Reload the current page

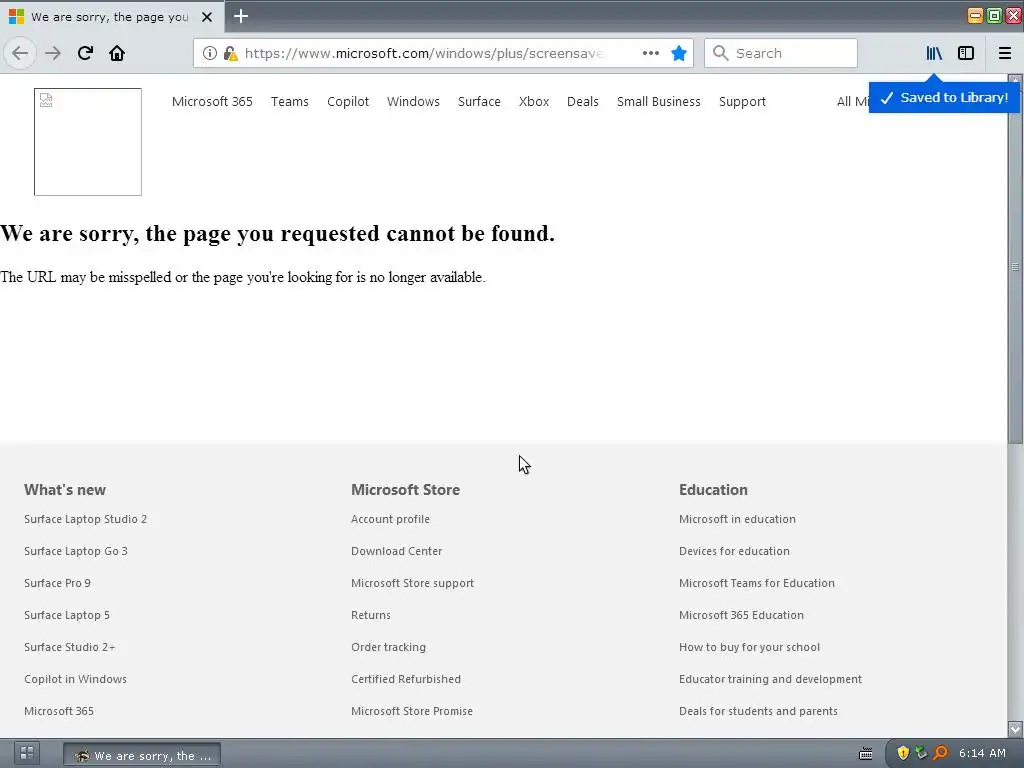tap(85, 53)
